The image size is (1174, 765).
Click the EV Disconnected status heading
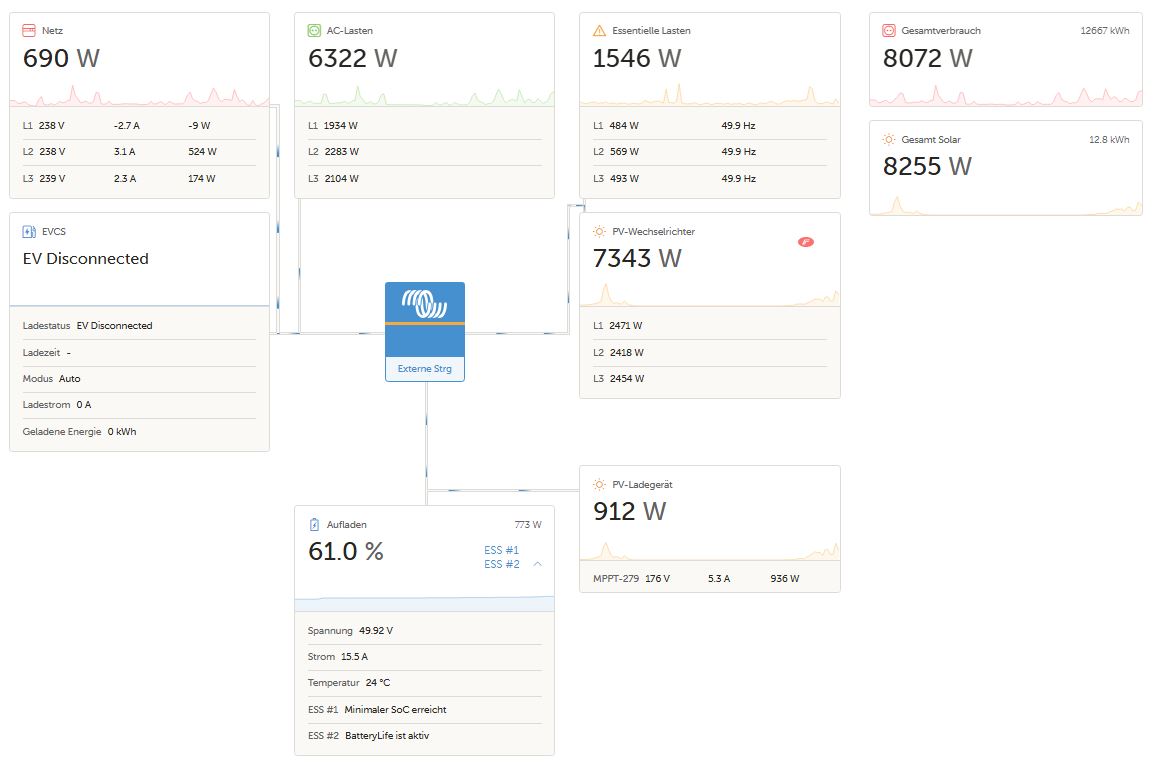[86, 259]
